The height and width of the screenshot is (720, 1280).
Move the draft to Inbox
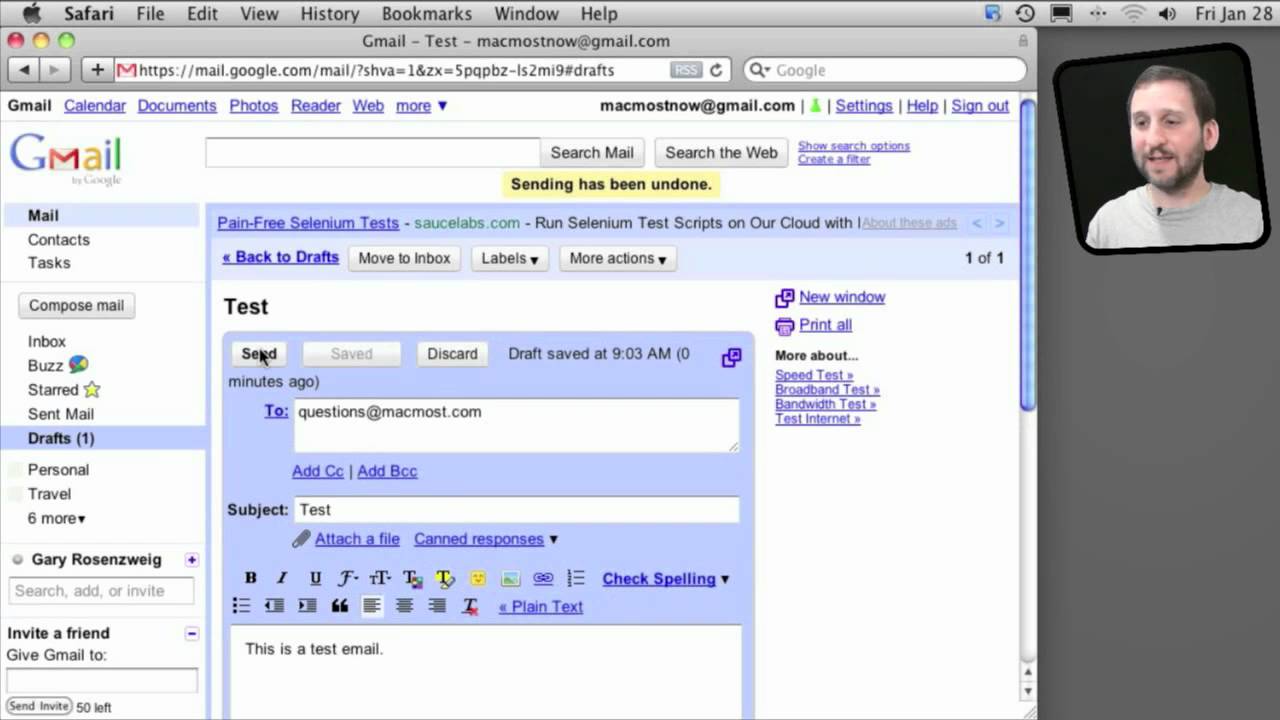404,258
